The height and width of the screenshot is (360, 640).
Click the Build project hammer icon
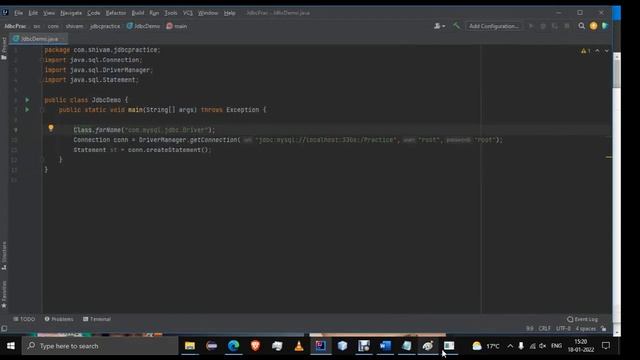[x=456, y=26]
